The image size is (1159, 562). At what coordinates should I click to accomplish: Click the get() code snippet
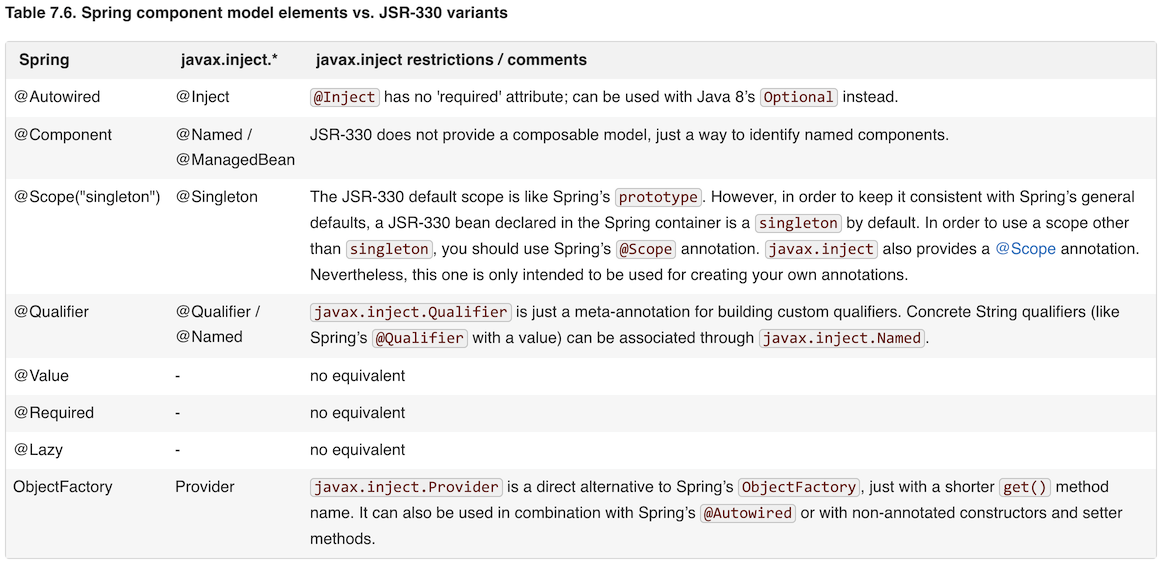(1025, 487)
